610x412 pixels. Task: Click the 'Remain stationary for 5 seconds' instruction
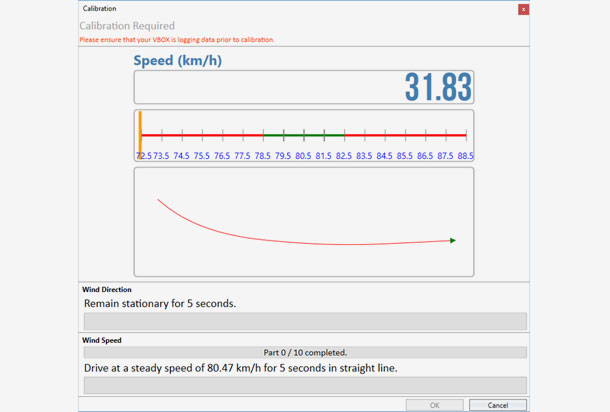(x=160, y=303)
